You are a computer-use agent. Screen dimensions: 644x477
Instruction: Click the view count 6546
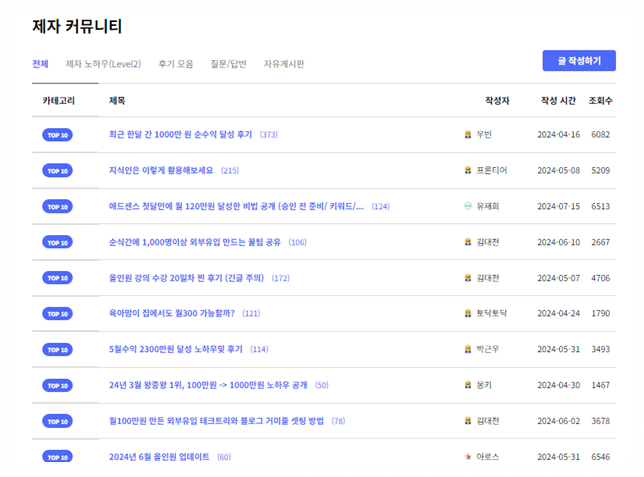600,456
